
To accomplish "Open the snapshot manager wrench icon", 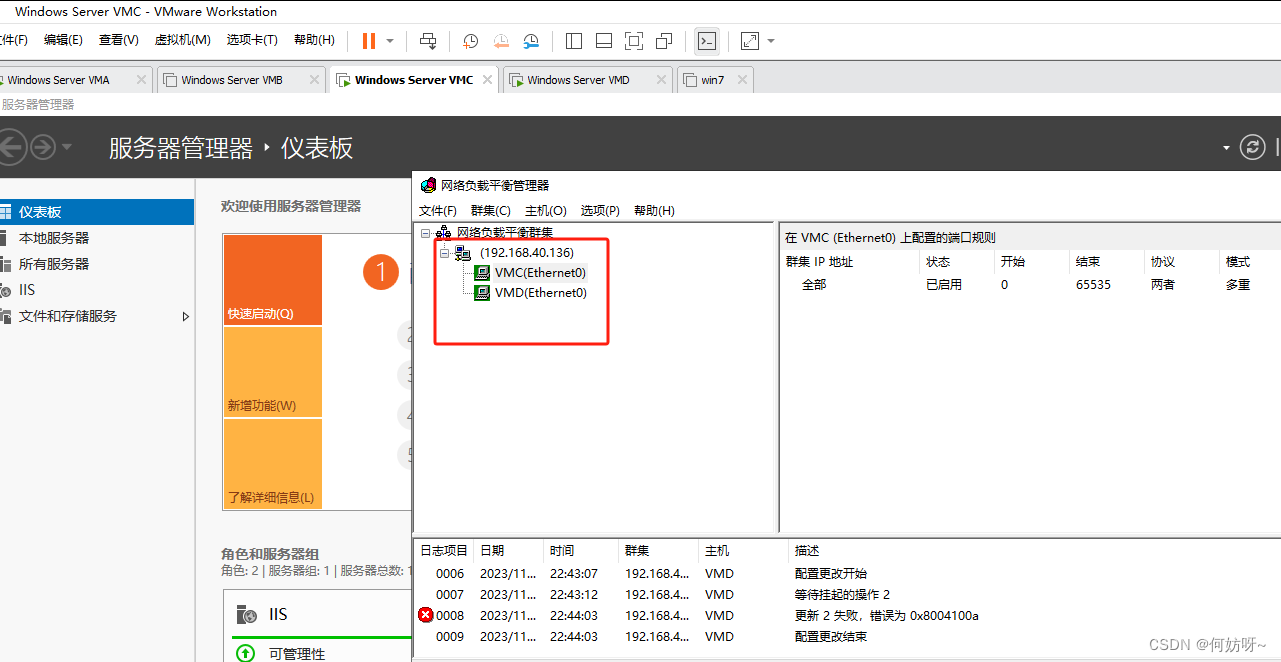I will click(x=531, y=41).
